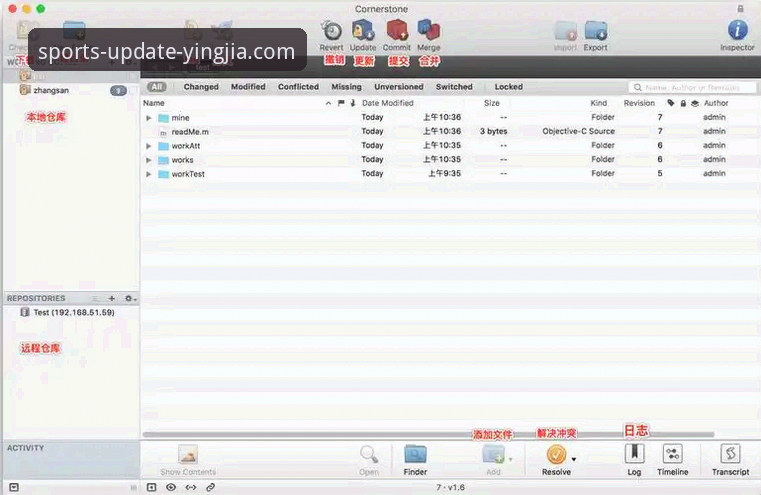Sort by Date Modified column
This screenshot has width=761, height=495.
(x=388, y=103)
